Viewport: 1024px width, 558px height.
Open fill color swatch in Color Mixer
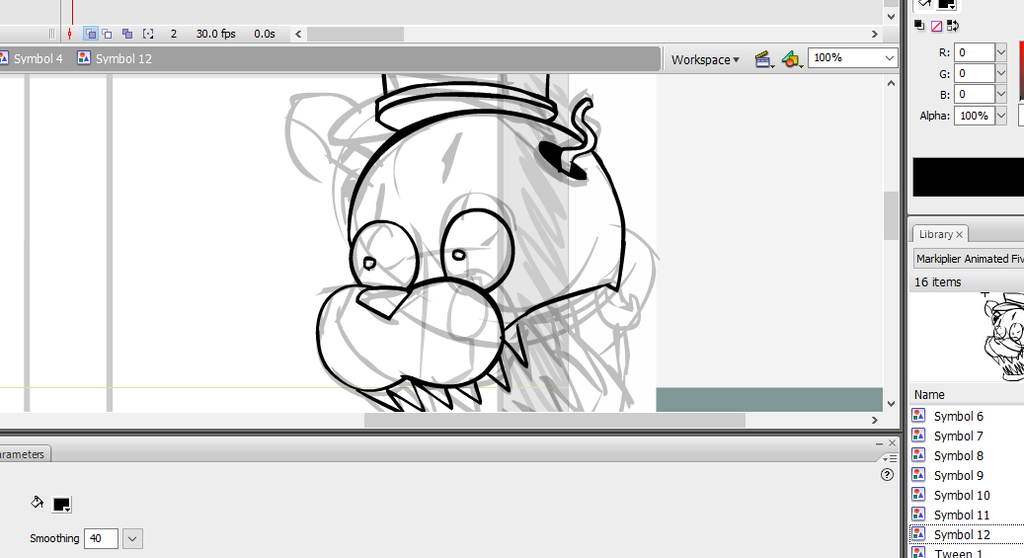(x=947, y=4)
